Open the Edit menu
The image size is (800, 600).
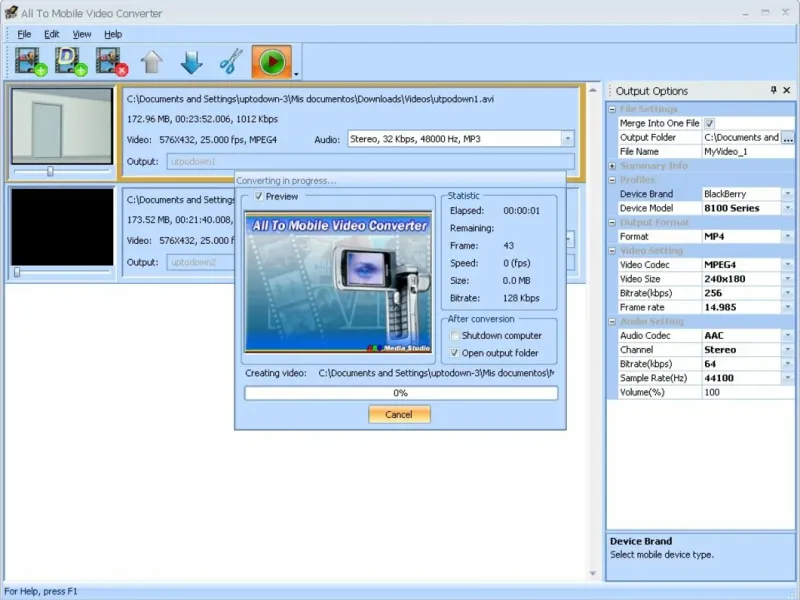point(52,34)
